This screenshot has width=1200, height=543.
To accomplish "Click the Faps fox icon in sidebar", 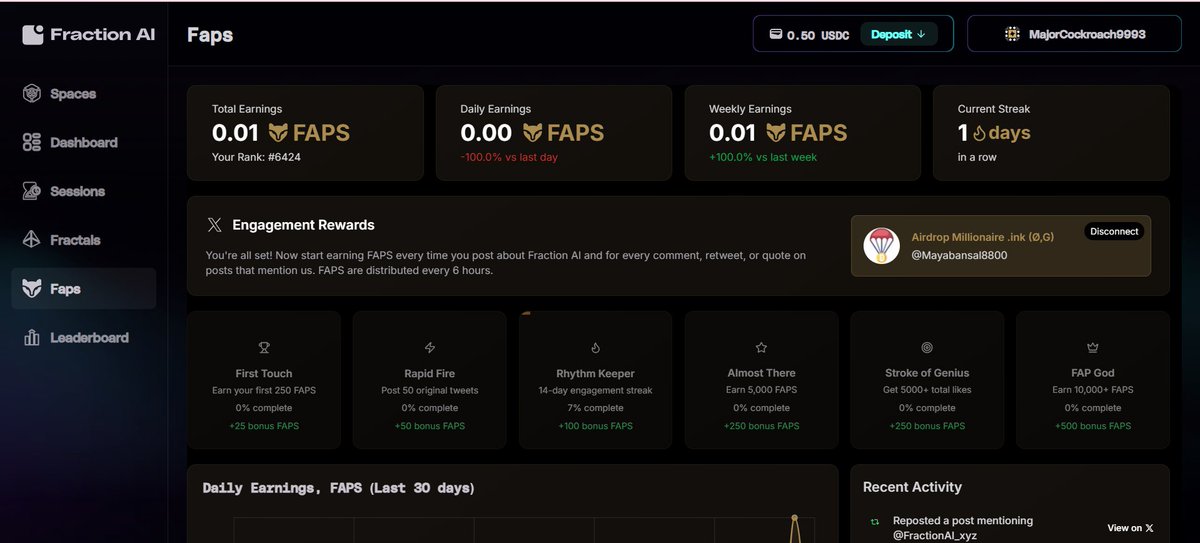I will [32, 289].
